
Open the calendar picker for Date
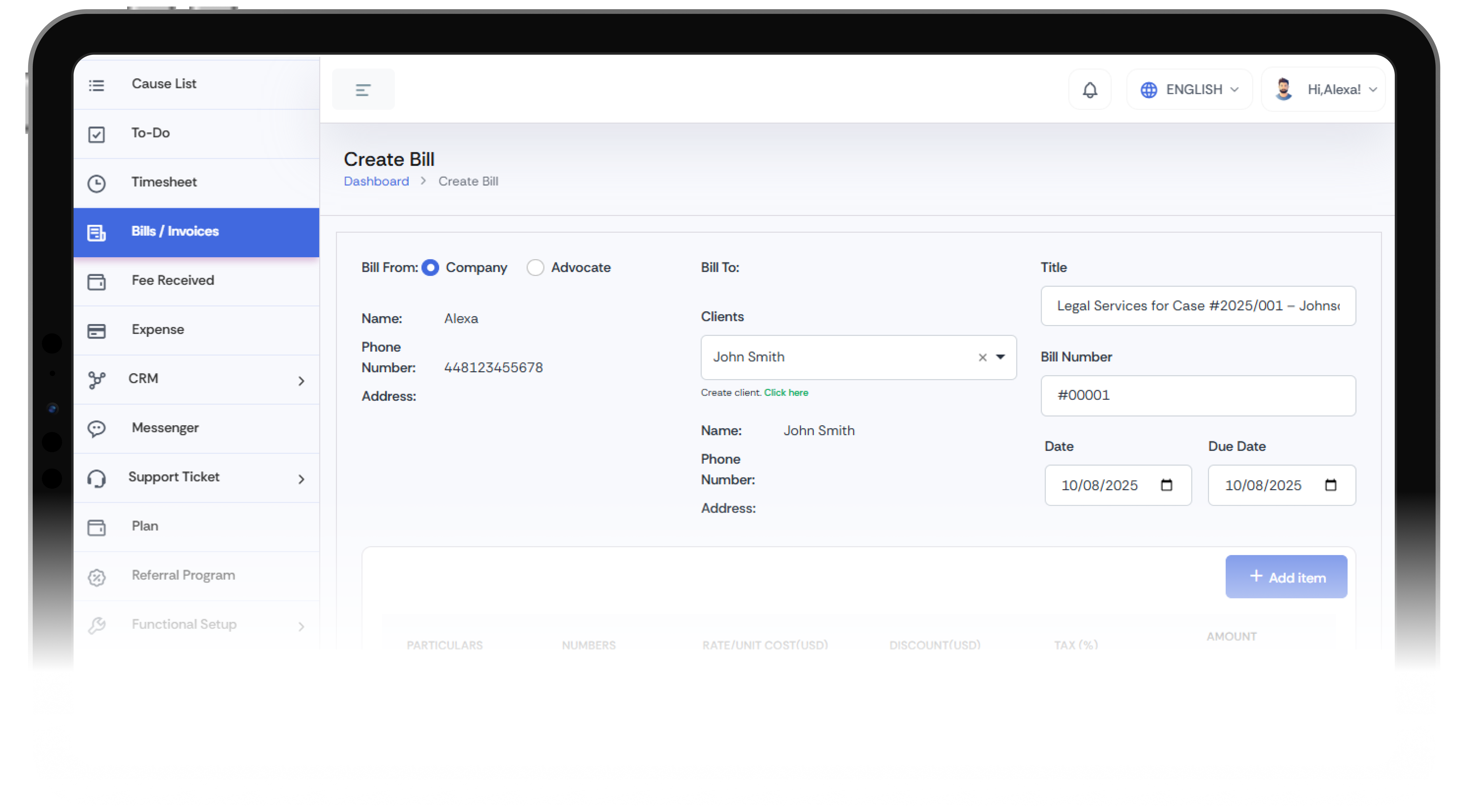pos(1166,485)
